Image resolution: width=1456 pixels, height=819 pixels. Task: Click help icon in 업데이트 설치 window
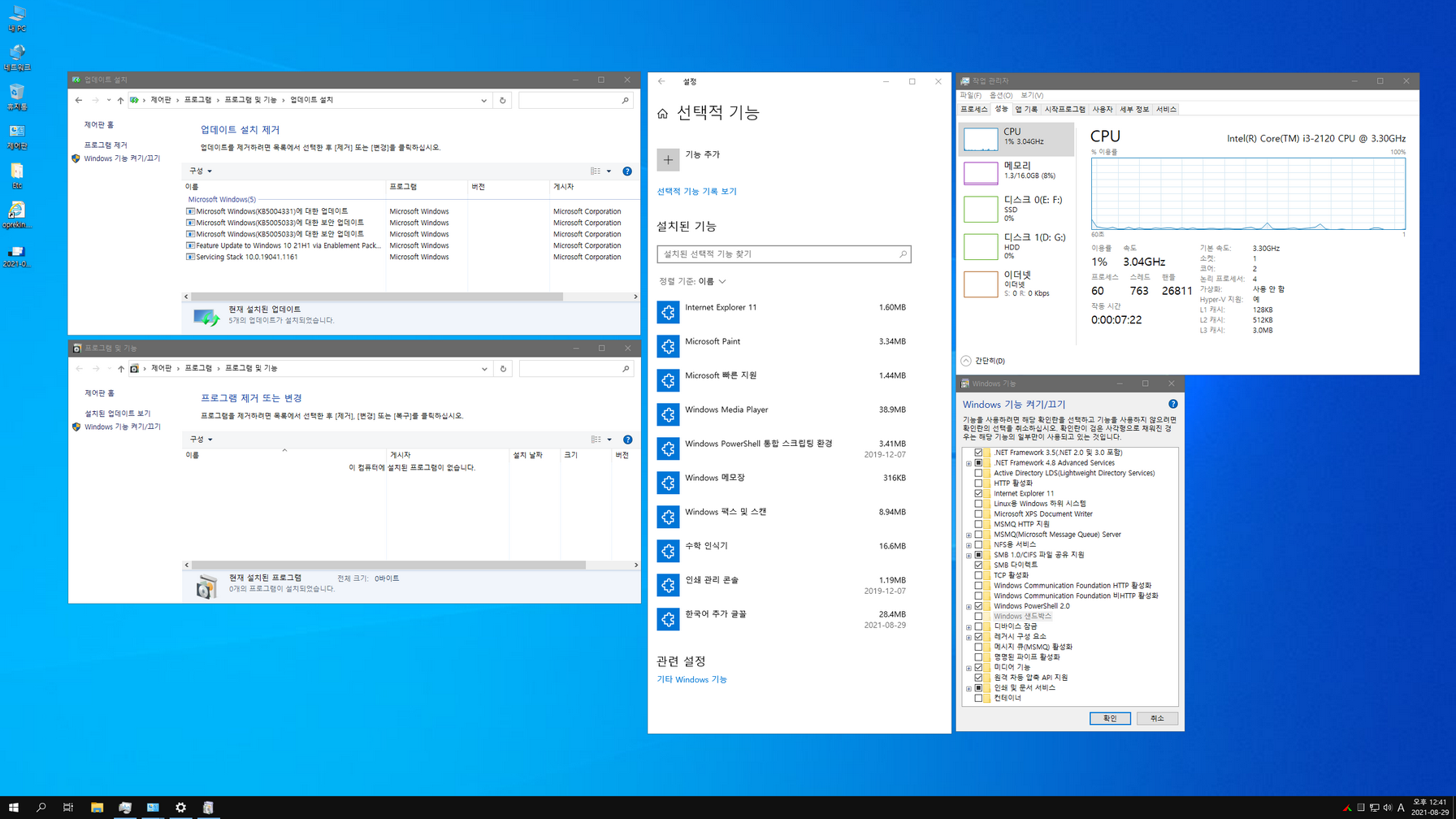[626, 171]
